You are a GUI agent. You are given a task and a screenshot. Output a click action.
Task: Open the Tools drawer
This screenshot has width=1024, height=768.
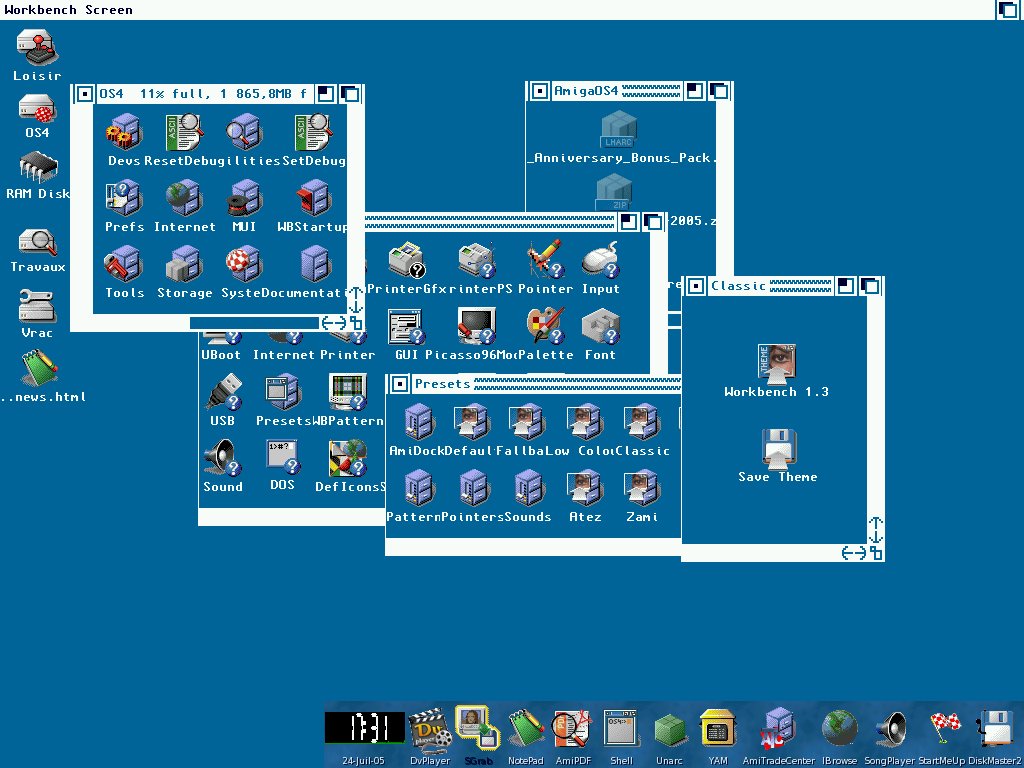tap(123, 264)
